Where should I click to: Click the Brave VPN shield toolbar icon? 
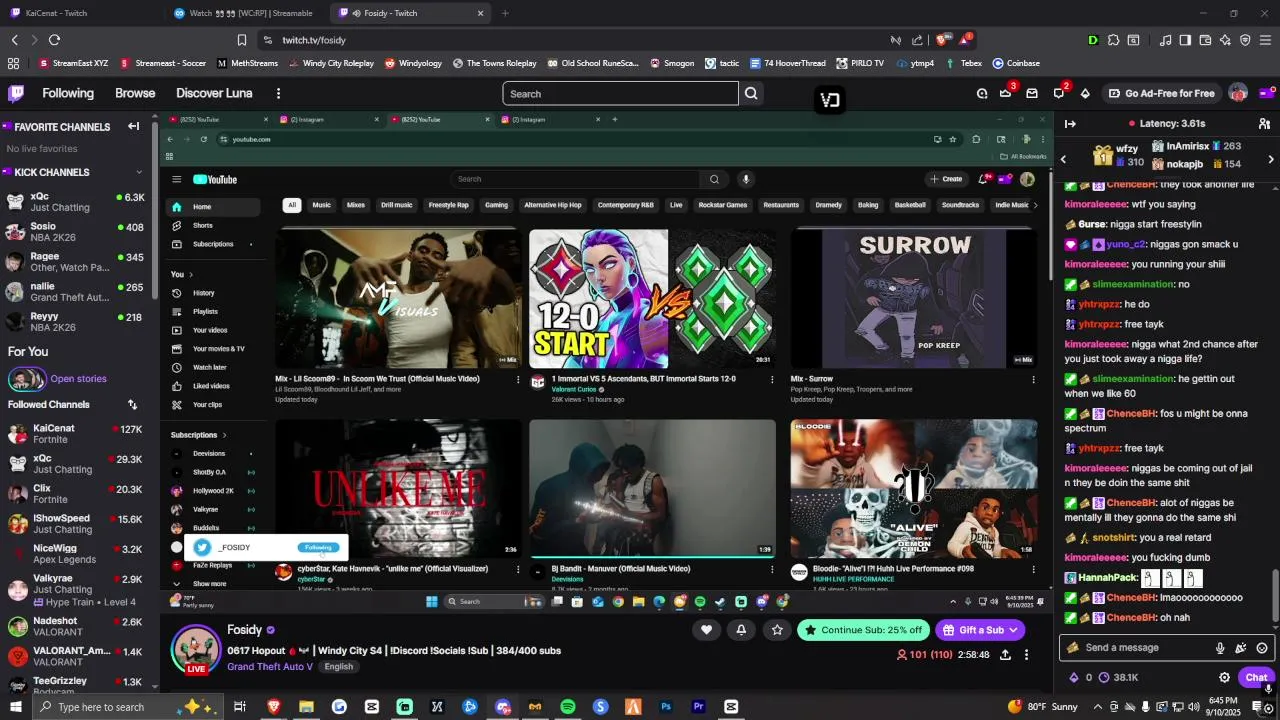[1245, 40]
